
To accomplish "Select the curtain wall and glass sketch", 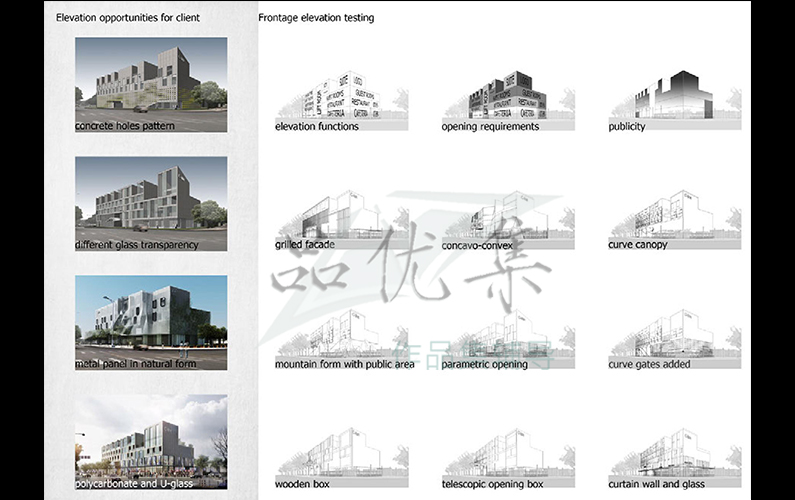I will tap(675, 450).
